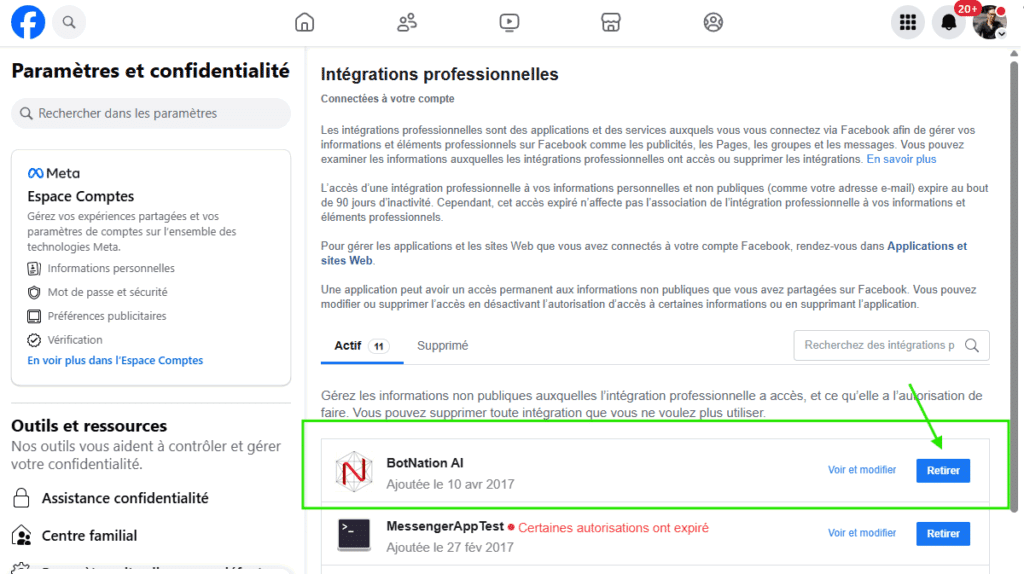Click the BotNation AI app thumbnail
This screenshot has height=574, width=1024.
point(354,471)
